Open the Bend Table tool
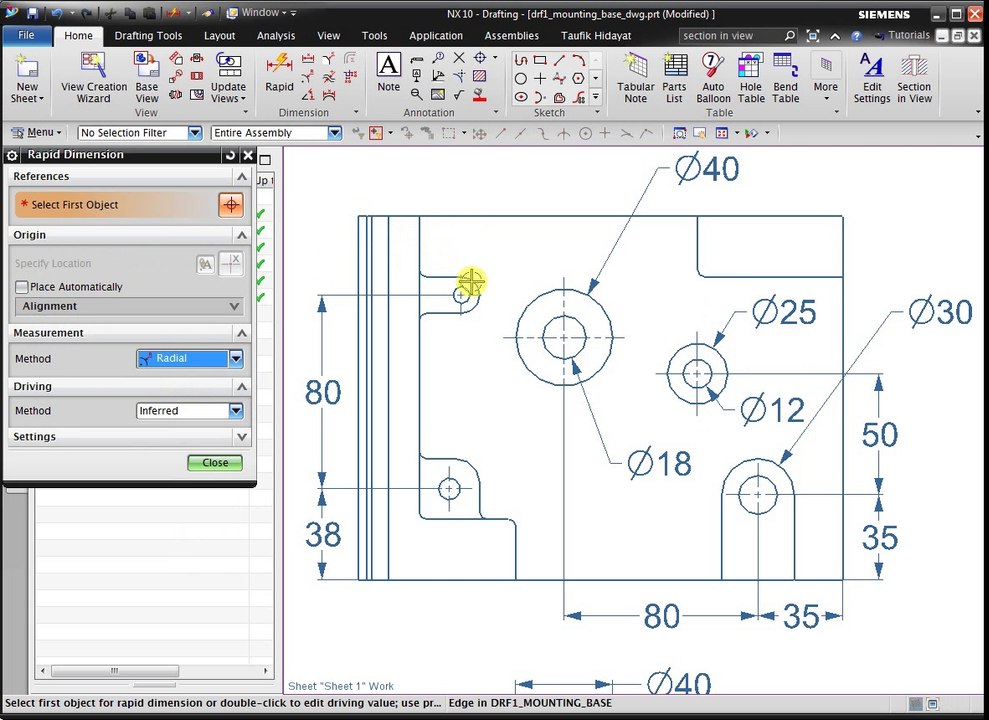The width and height of the screenshot is (989, 720). click(785, 78)
